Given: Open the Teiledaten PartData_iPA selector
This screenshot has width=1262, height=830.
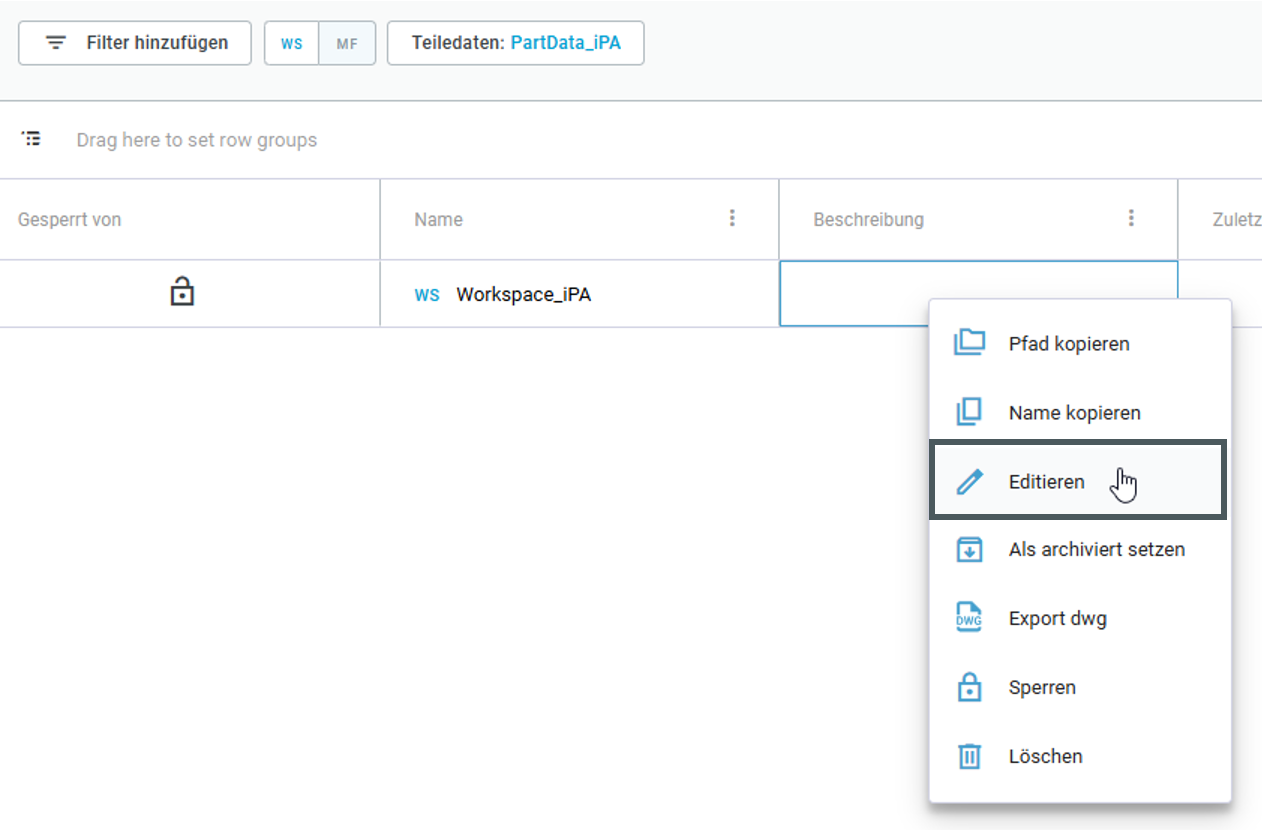Looking at the screenshot, I should (515, 44).
